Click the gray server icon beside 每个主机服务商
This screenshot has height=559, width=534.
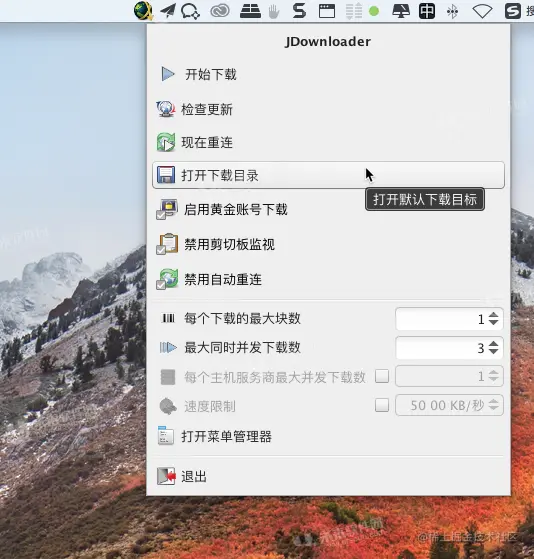coord(168,377)
